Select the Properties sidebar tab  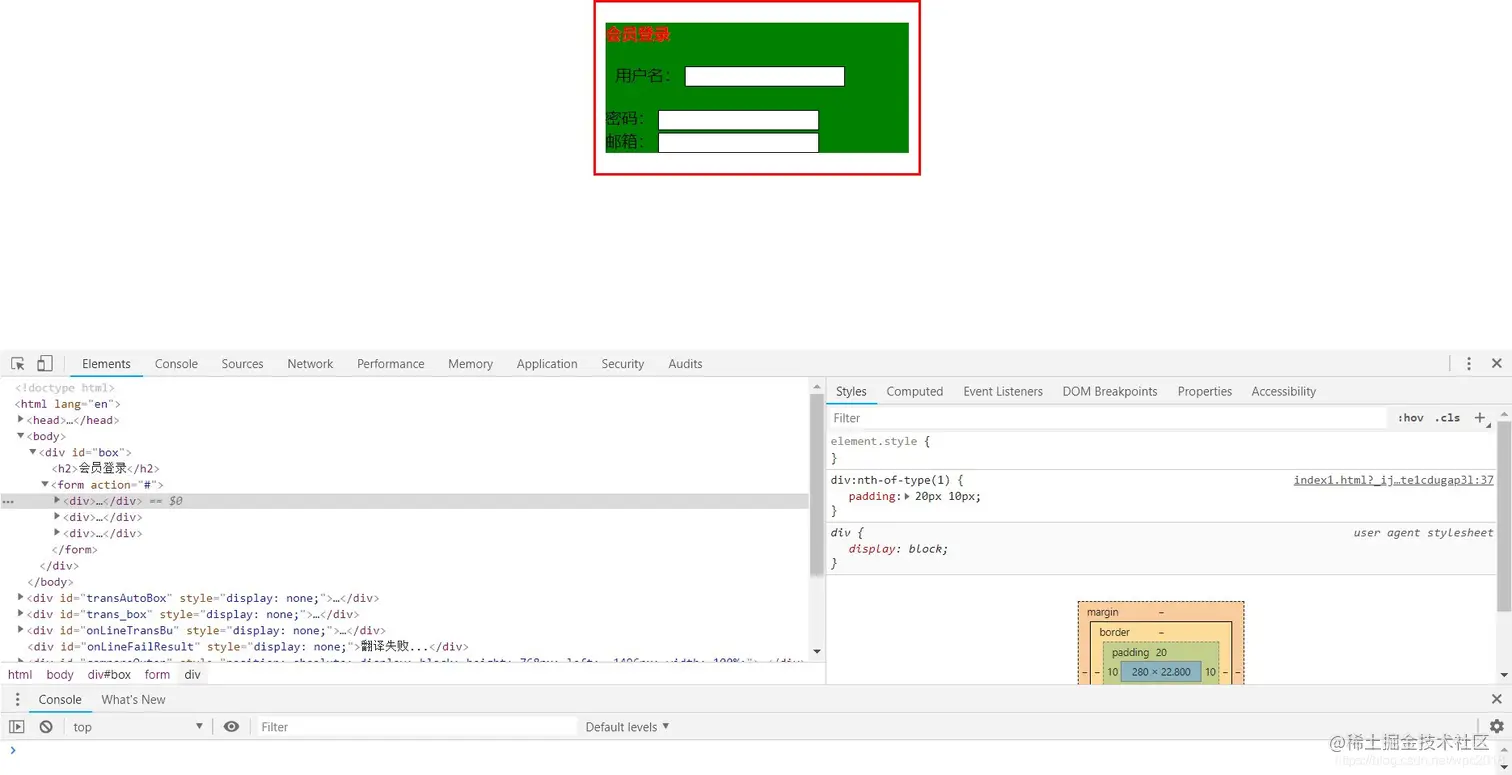1204,391
